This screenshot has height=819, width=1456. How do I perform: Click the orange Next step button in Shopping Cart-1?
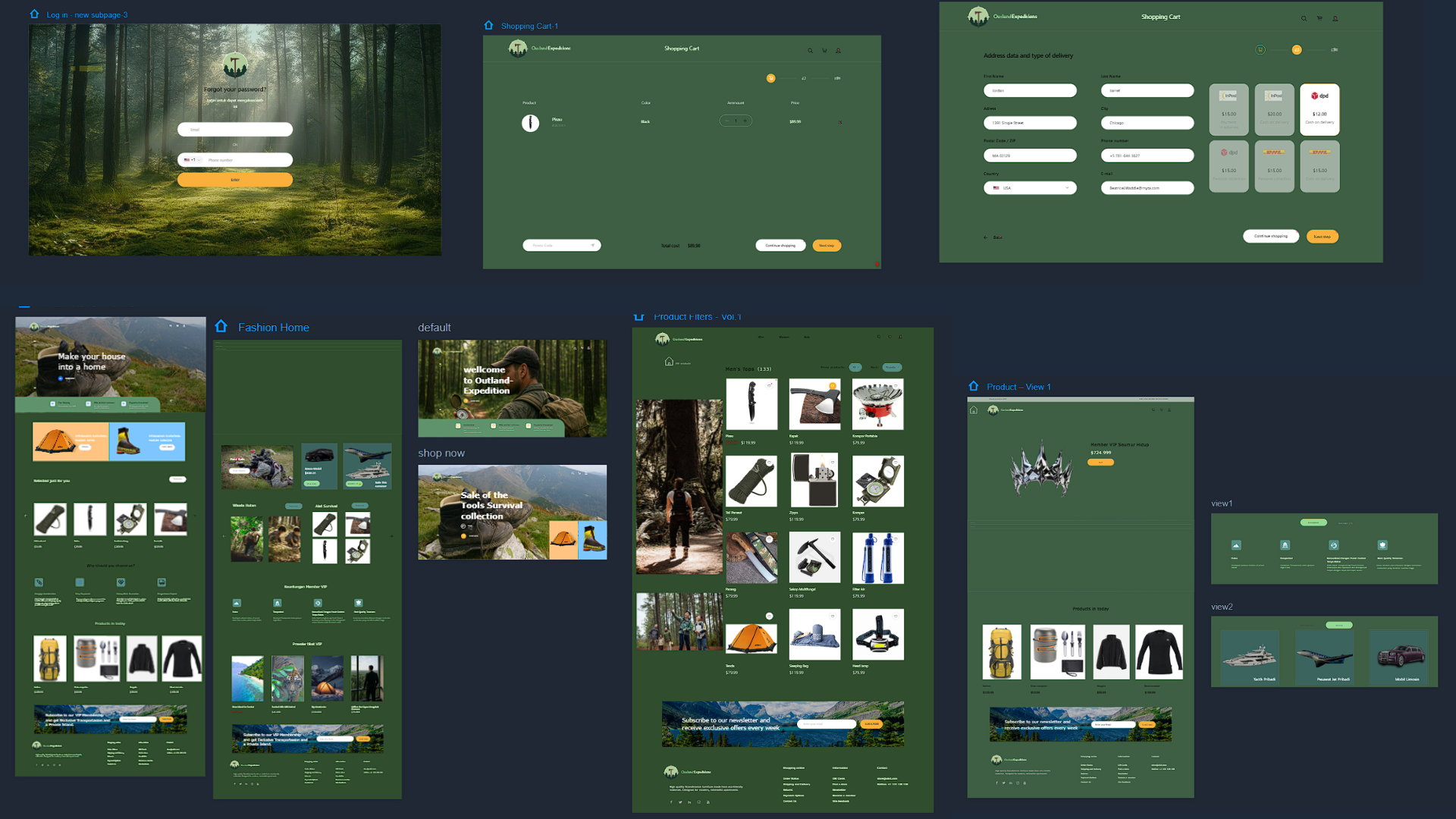click(827, 246)
